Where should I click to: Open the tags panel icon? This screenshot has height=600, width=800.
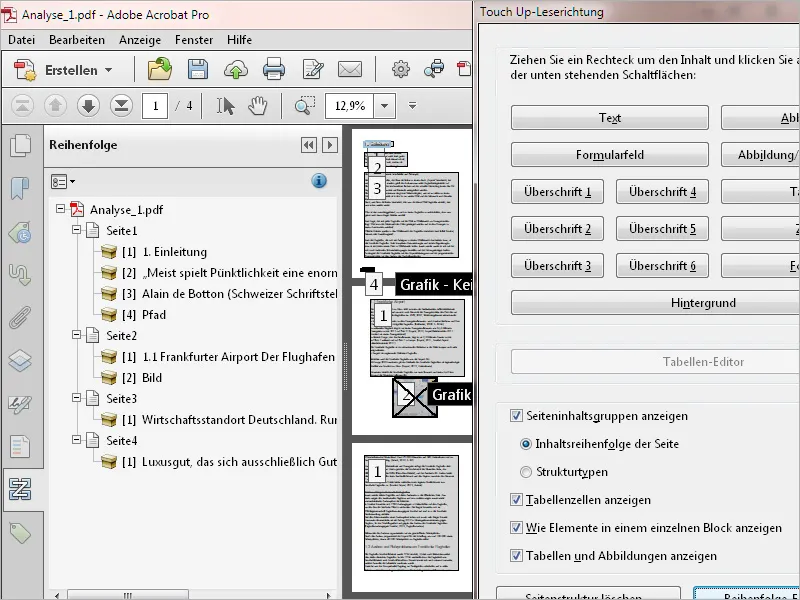(x=20, y=533)
